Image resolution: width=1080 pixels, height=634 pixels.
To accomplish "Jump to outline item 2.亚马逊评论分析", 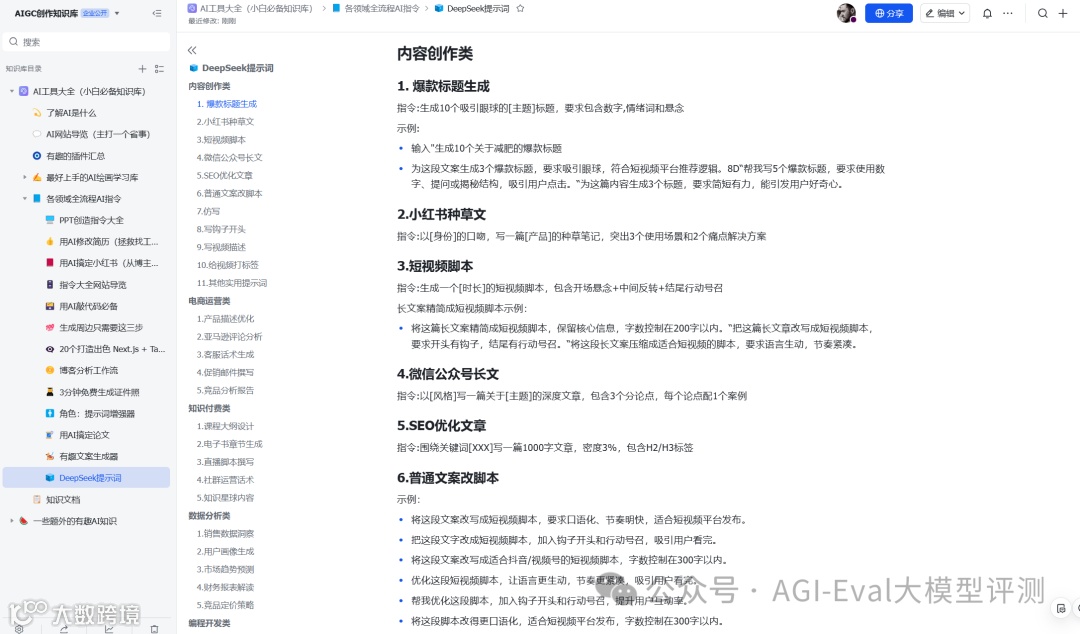I will click(x=229, y=337).
